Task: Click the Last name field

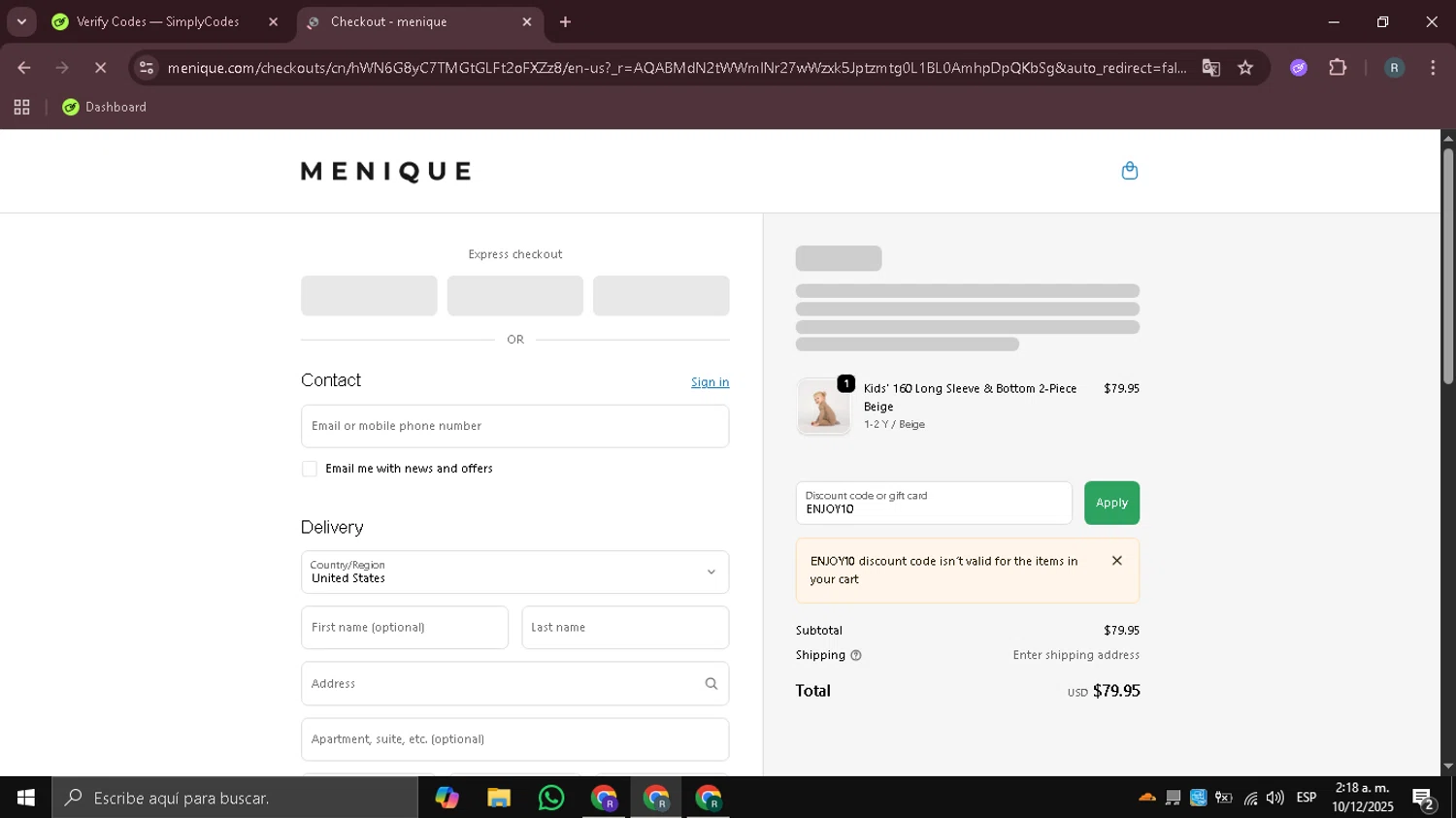Action: [625, 628]
